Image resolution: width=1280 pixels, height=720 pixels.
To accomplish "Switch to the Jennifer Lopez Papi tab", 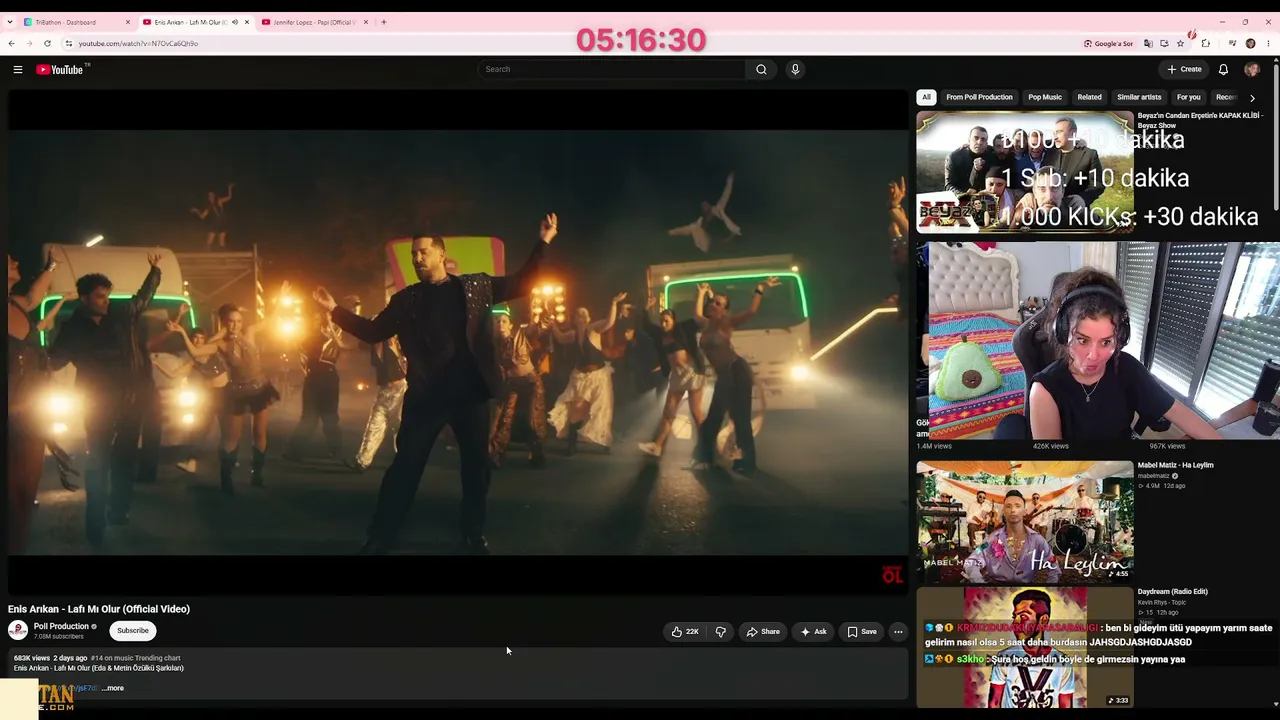I will [x=314, y=22].
